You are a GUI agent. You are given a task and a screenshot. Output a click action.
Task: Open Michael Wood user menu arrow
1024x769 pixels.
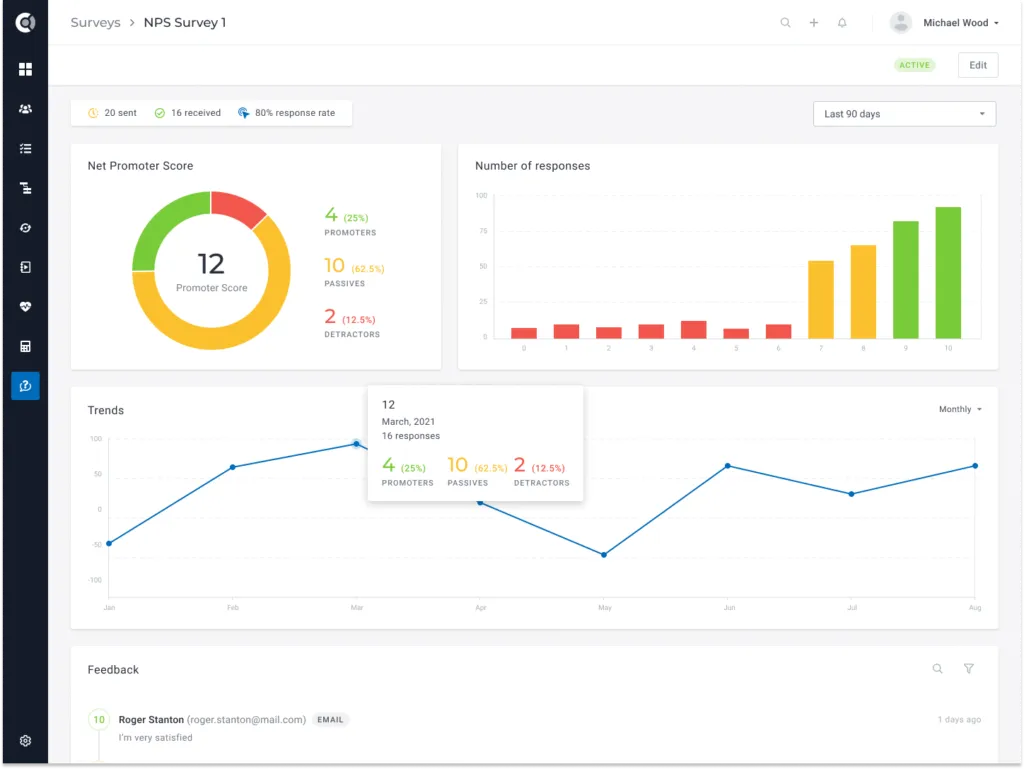[997, 23]
